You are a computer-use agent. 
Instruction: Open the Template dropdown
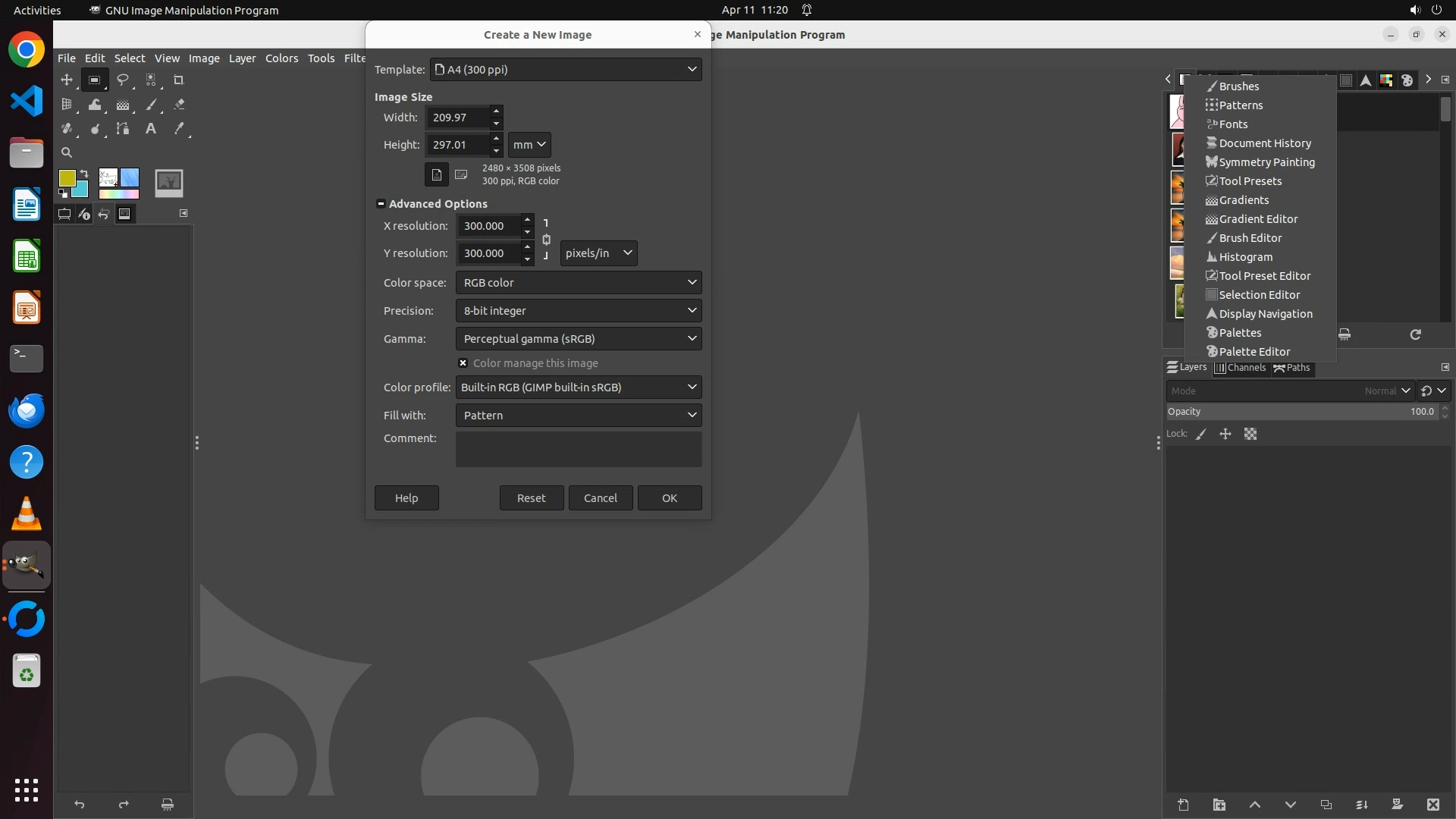566,70
